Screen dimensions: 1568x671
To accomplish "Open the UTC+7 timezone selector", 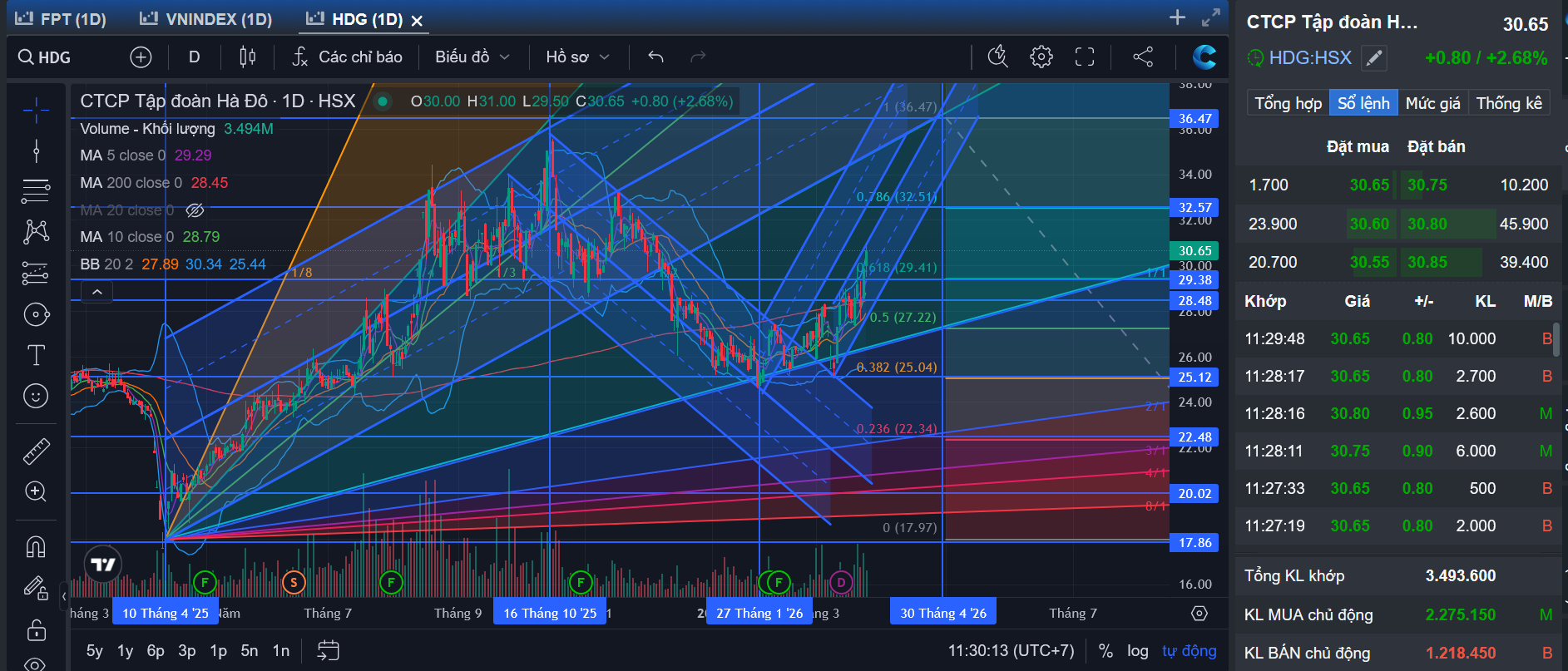I will [1012, 650].
